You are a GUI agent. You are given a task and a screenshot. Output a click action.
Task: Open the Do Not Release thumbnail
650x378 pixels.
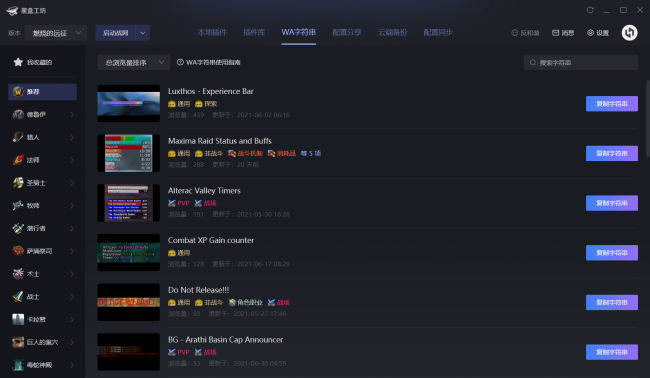[129, 303]
